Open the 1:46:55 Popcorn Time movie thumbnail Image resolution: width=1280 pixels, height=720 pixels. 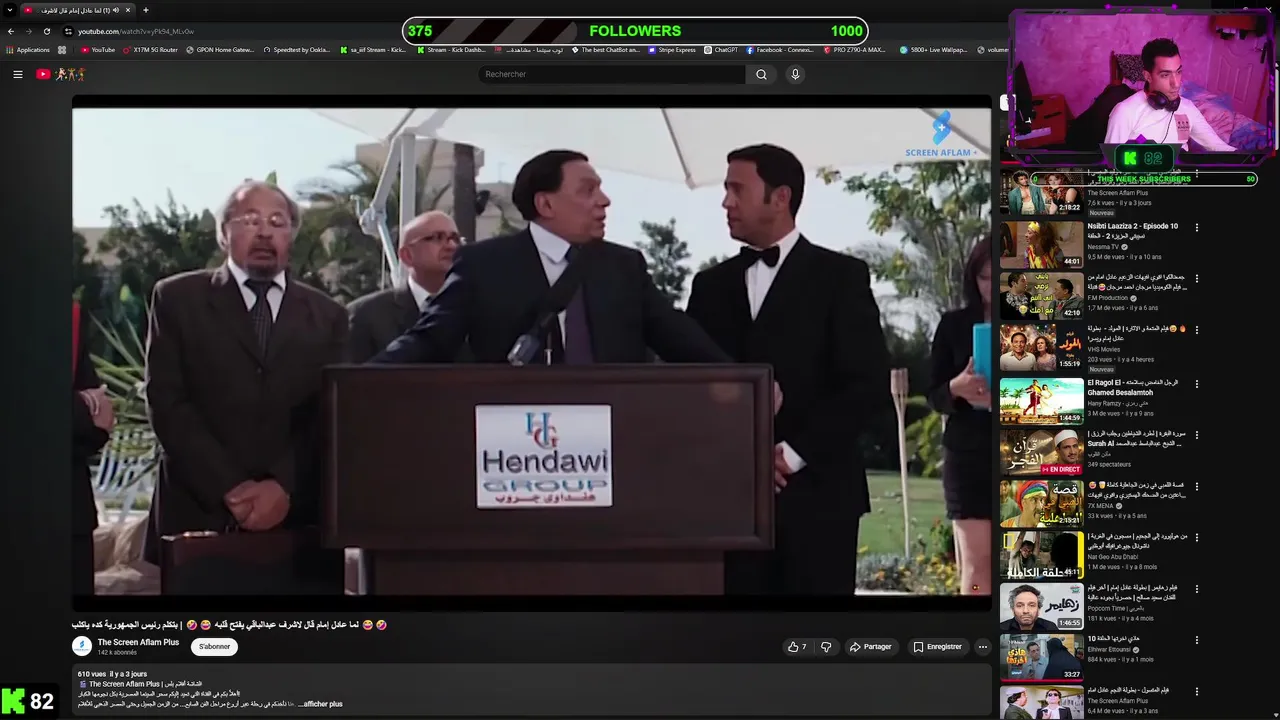1041,605
